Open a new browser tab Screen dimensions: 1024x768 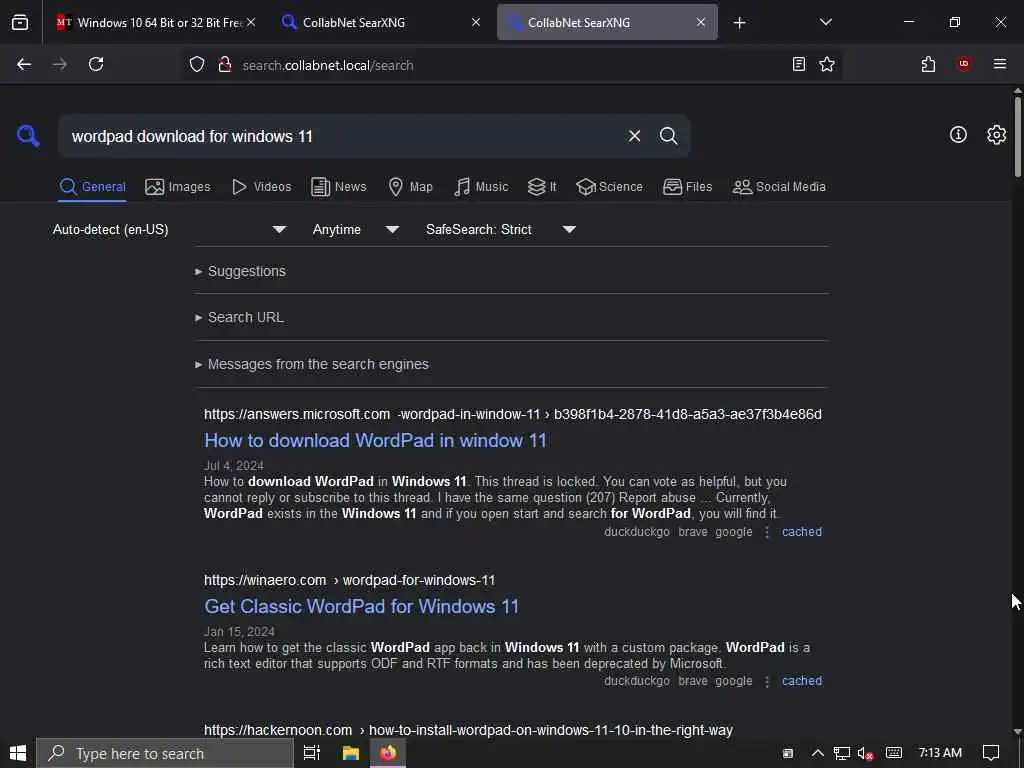coord(739,23)
